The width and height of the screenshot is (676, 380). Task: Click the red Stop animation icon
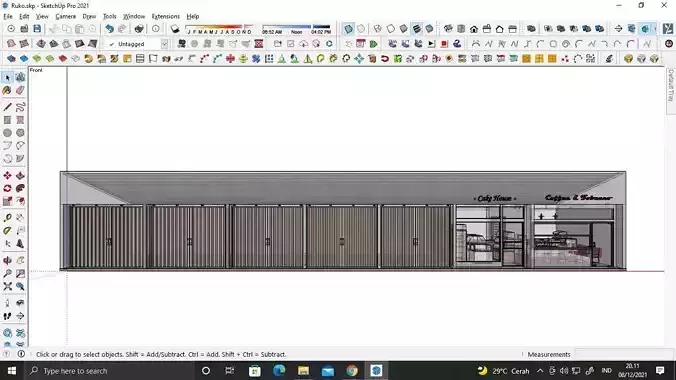pyautogui.click(x=444, y=44)
